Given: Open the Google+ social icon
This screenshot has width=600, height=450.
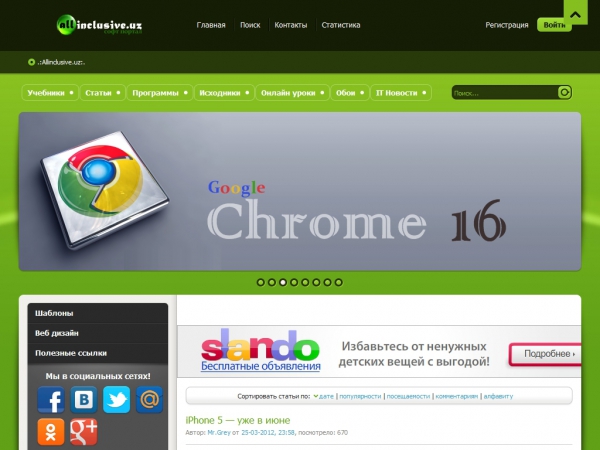Looking at the screenshot, I should [84, 432].
